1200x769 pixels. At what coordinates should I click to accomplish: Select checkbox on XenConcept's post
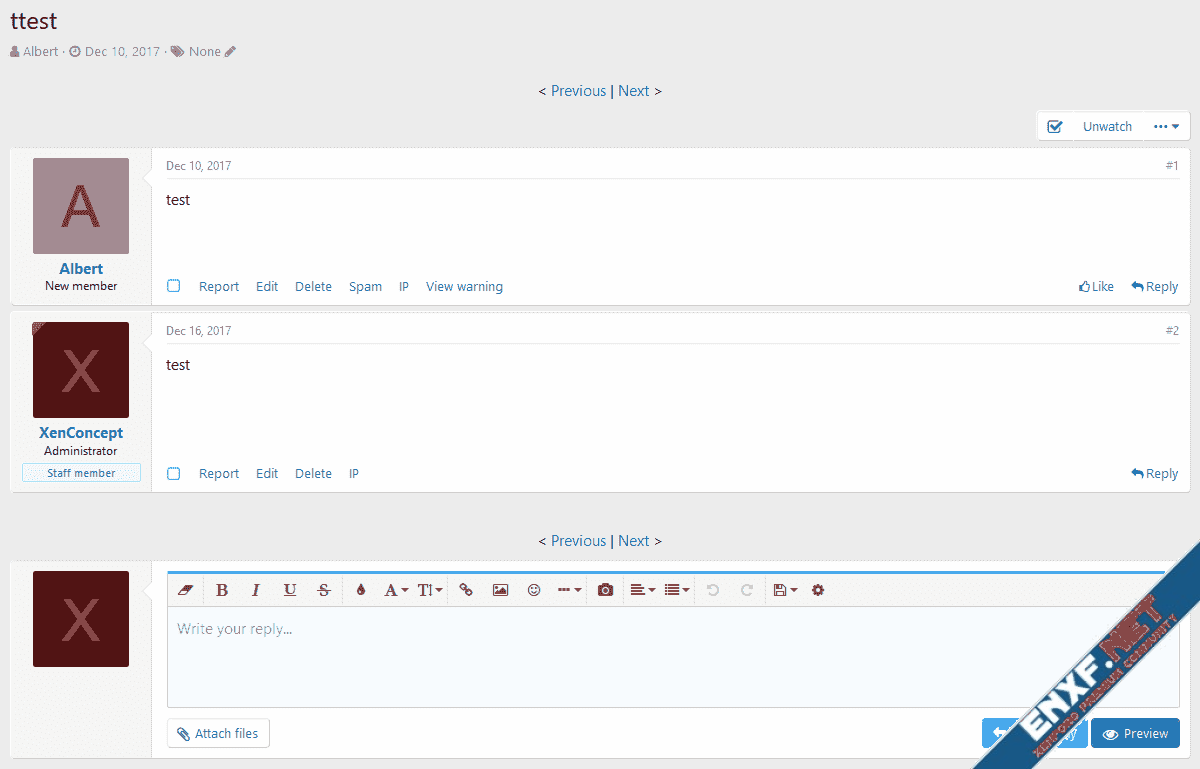174,473
